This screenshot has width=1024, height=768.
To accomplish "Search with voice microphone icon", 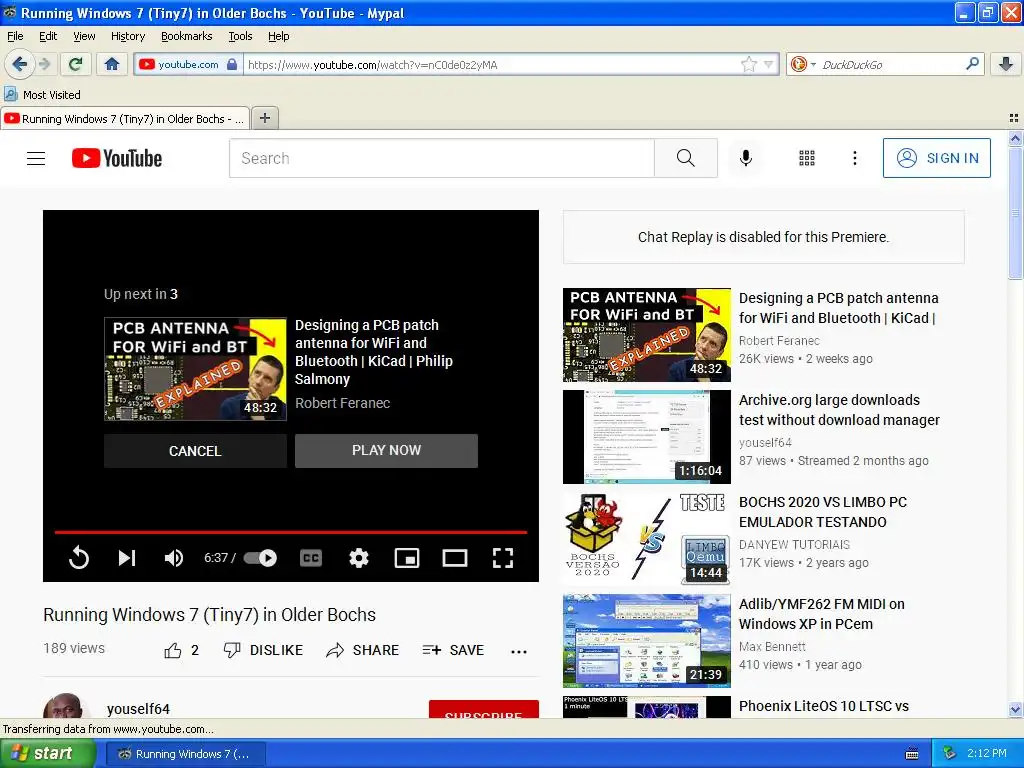I will pyautogui.click(x=746, y=158).
